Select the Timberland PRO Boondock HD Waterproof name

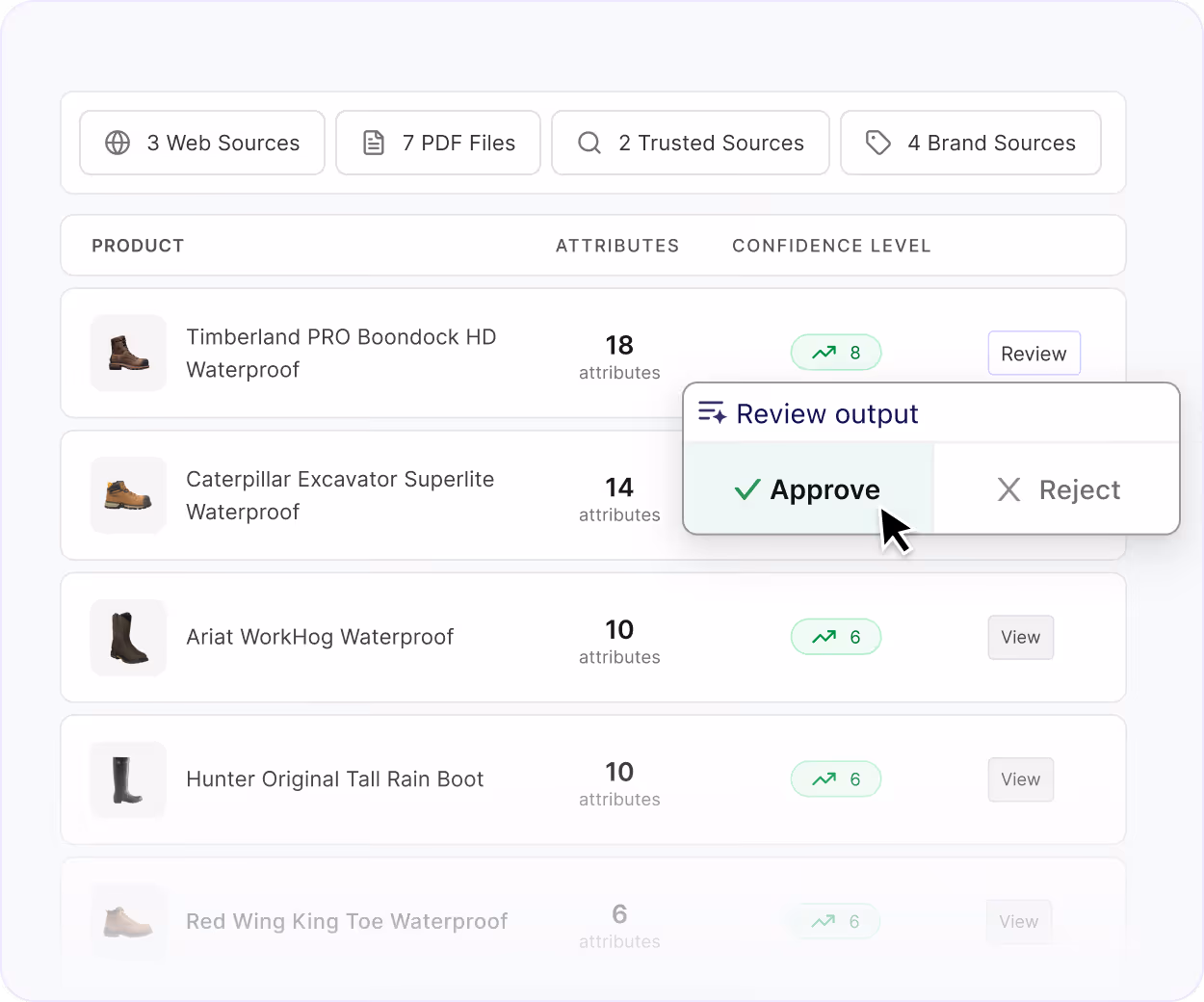pos(341,353)
